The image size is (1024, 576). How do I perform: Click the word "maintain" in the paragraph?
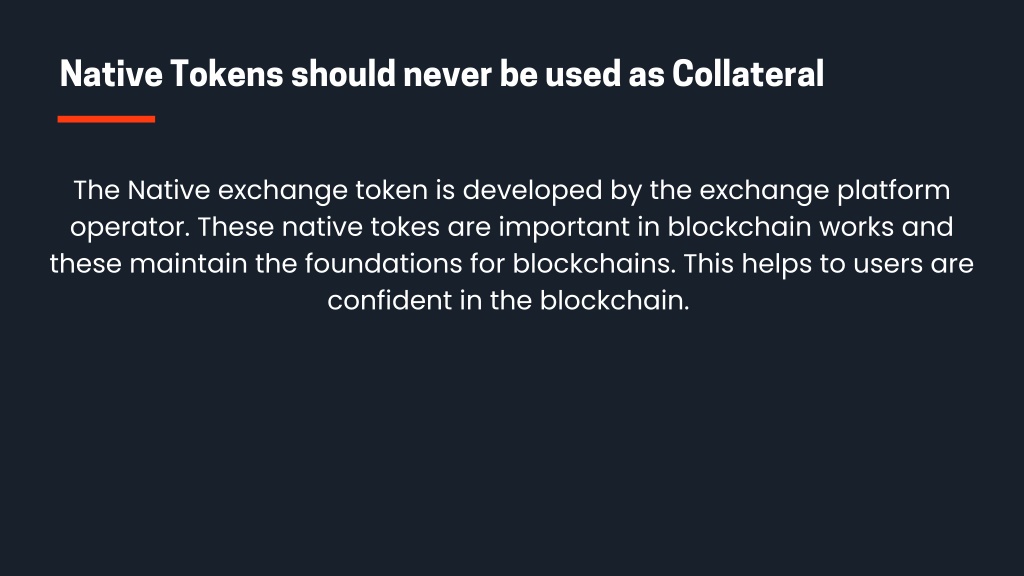click(188, 263)
